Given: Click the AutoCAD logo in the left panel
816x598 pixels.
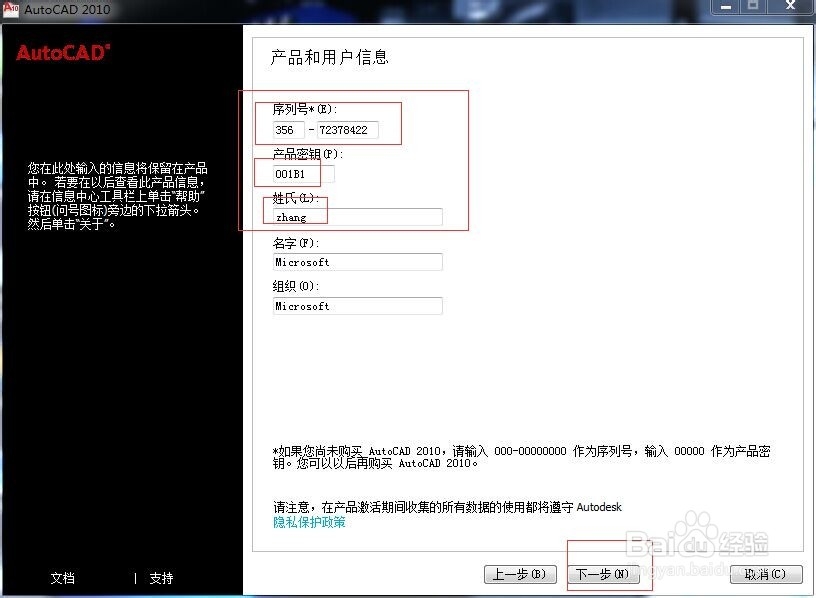Looking at the screenshot, I should click(63, 53).
